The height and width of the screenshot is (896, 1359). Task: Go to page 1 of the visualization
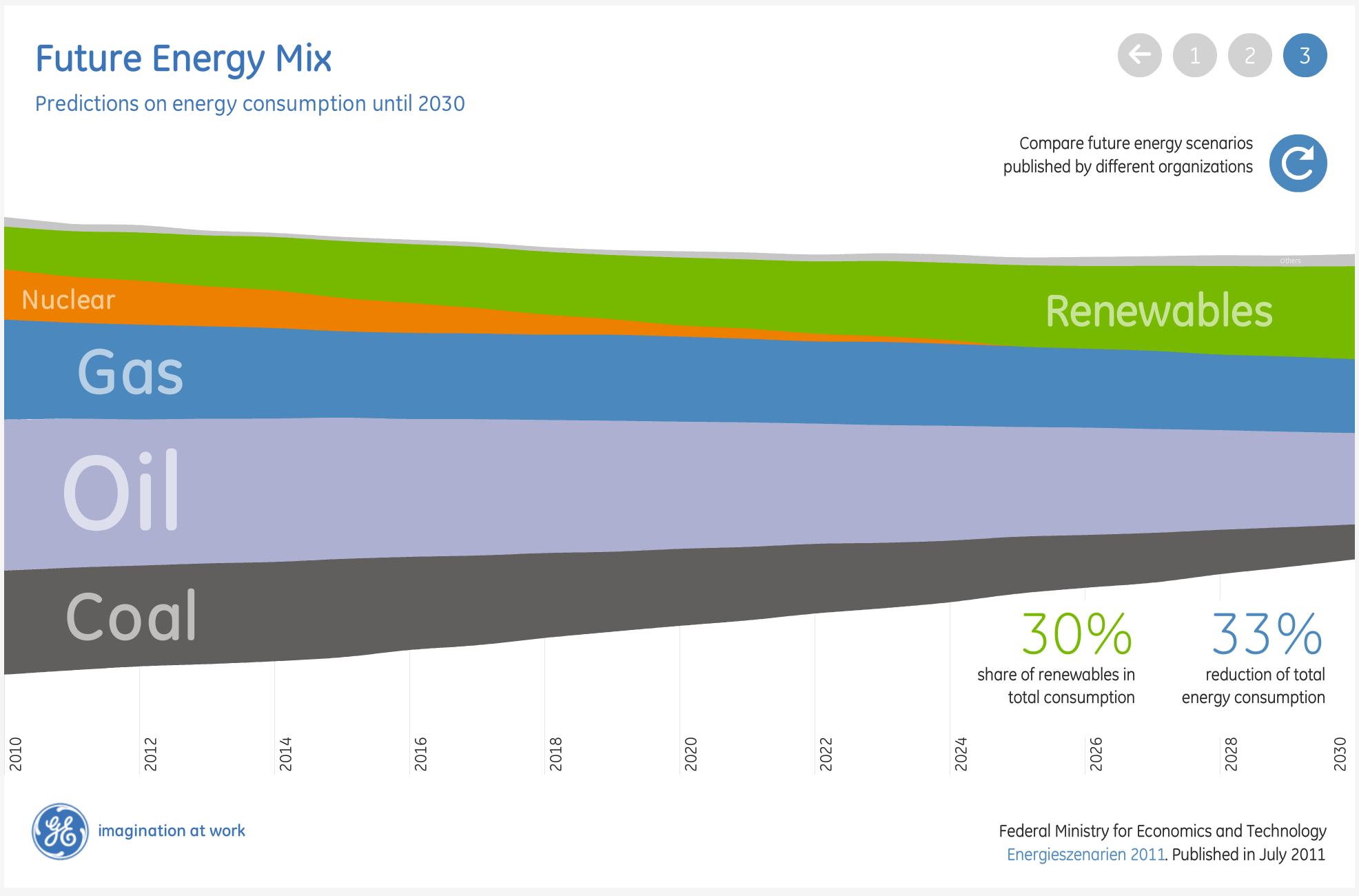pos(1194,55)
